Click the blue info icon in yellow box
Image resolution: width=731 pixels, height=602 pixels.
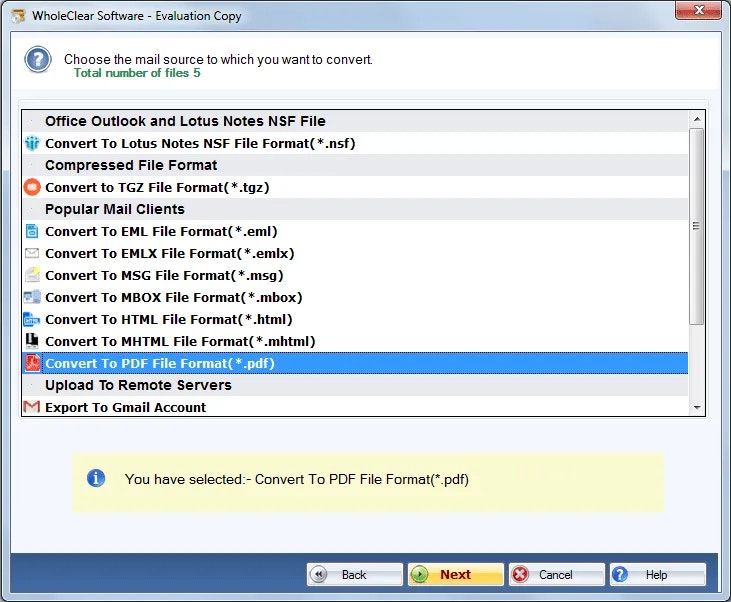[96, 478]
